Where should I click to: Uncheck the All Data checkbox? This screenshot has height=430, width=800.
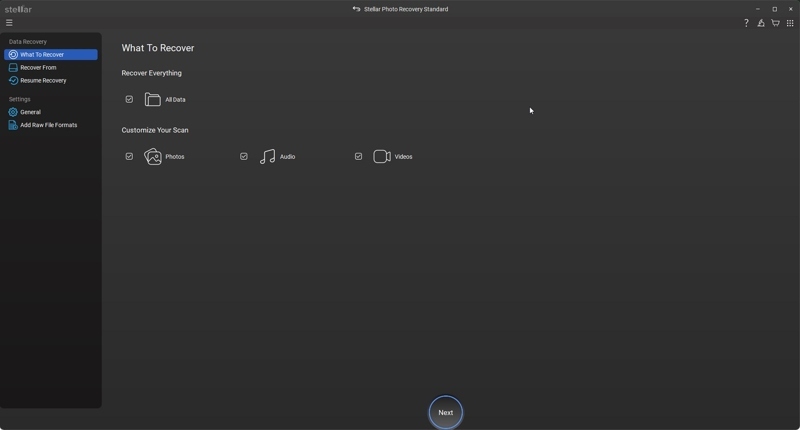(129, 100)
